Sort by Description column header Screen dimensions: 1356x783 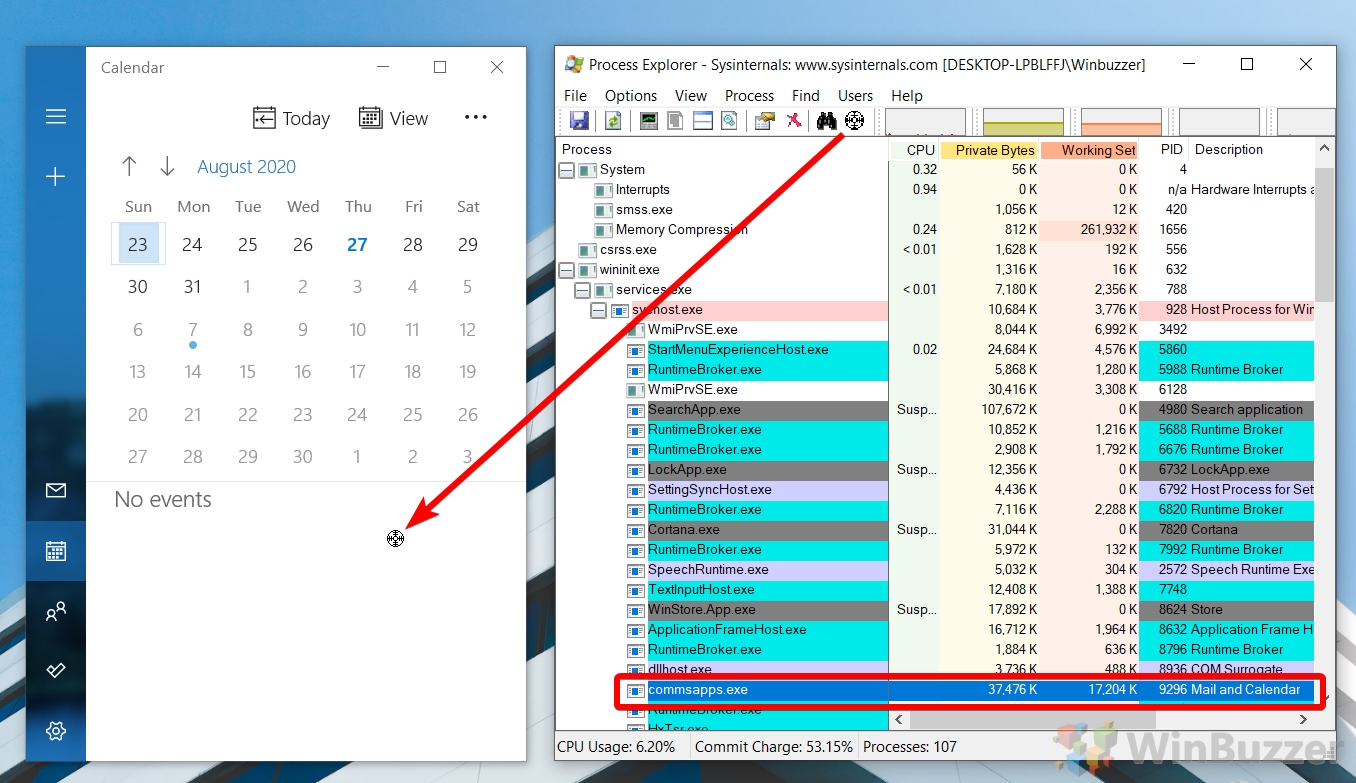1252,150
